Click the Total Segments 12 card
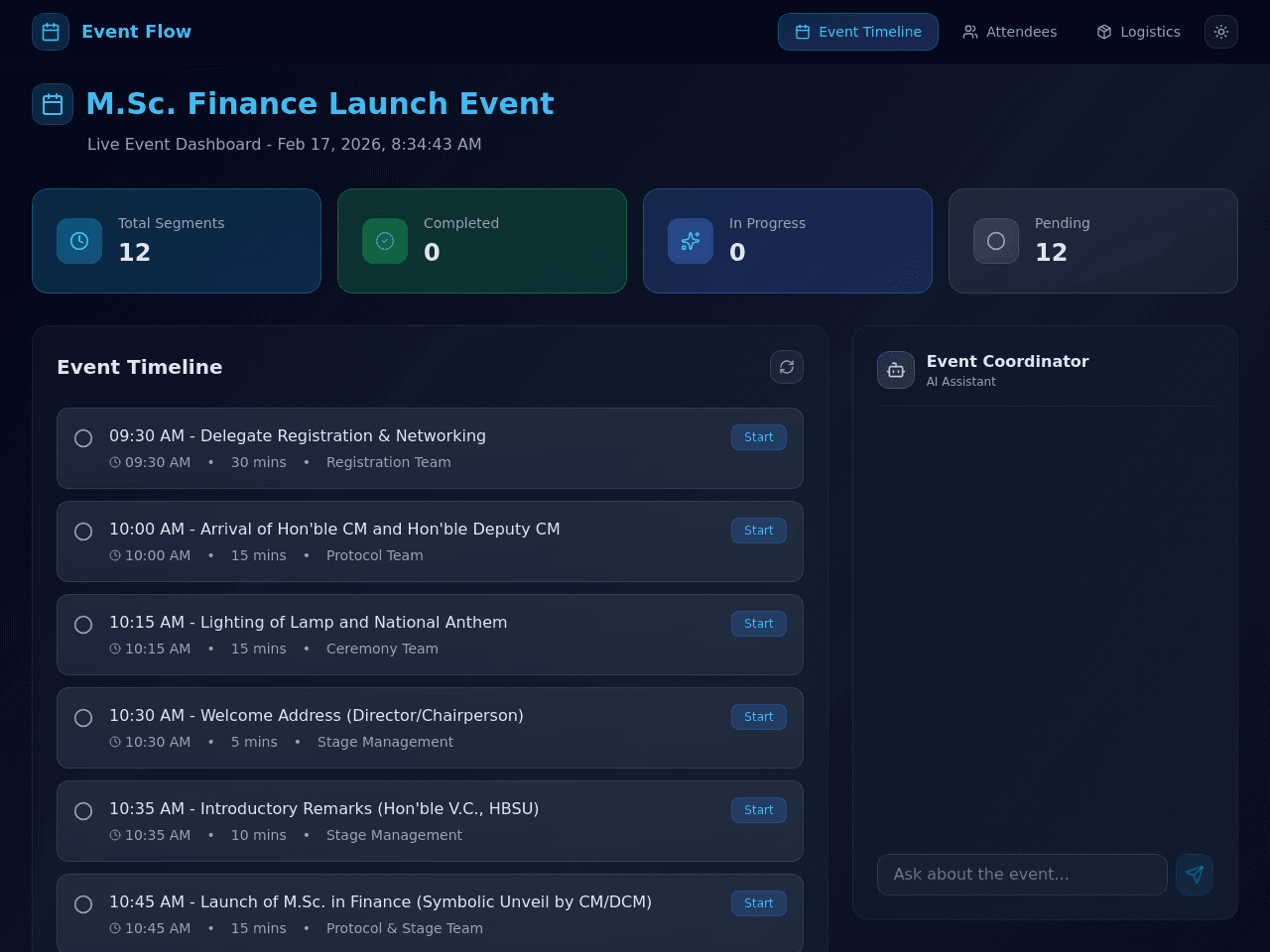Viewport: 1270px width, 952px height. [177, 241]
